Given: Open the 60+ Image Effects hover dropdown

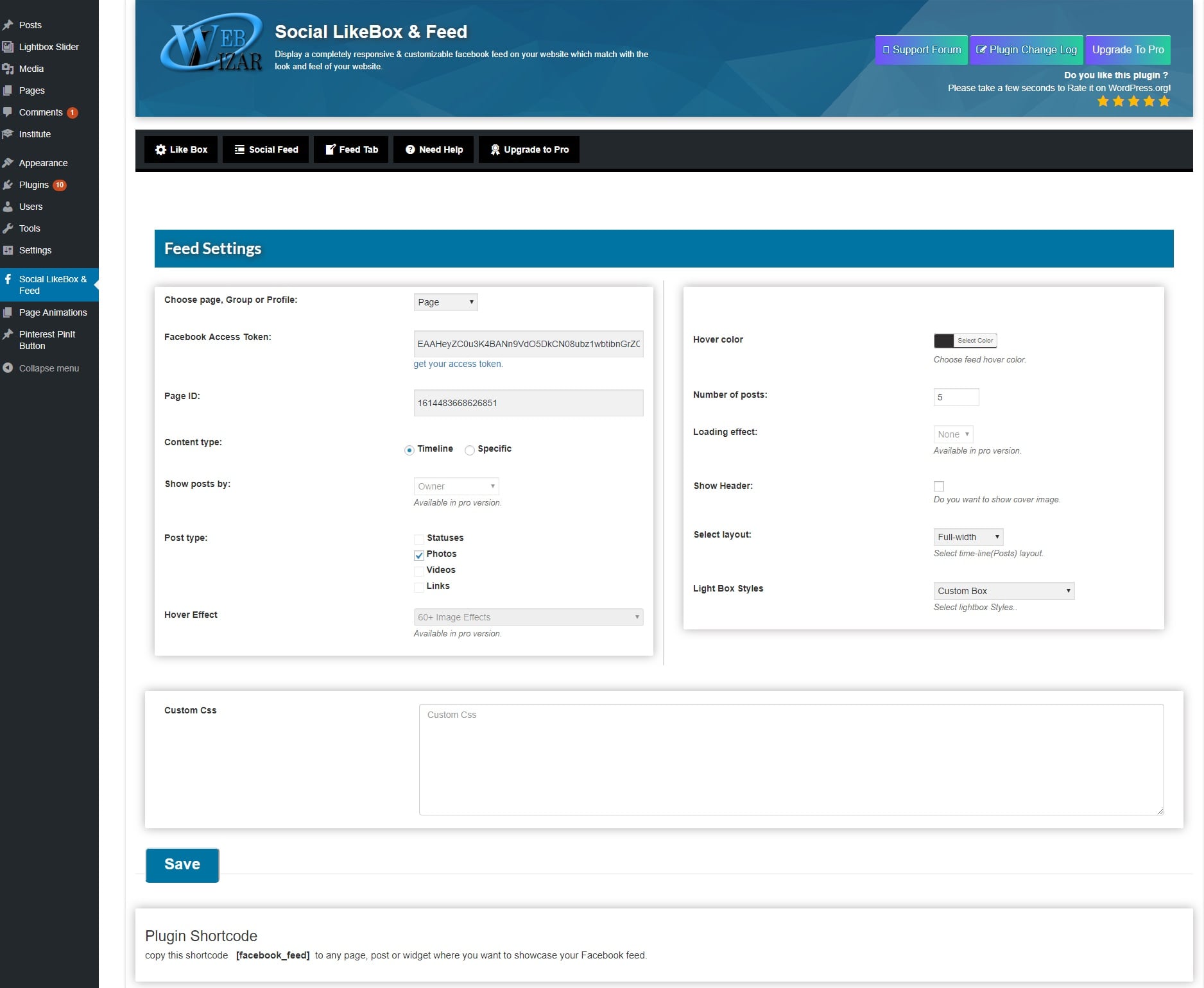Looking at the screenshot, I should click(x=528, y=617).
